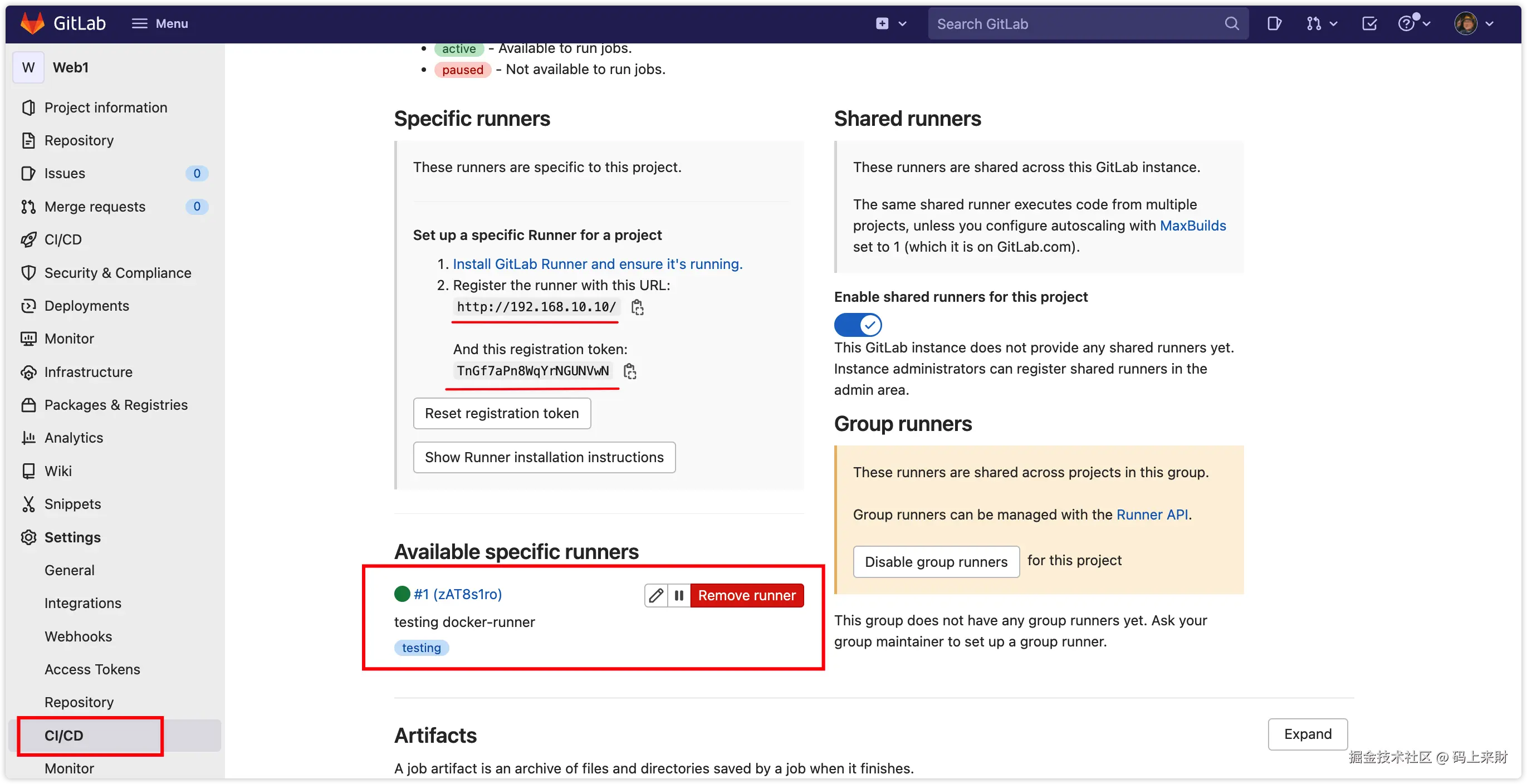Viewport: 1527px width, 784px height.
Task: Click Remove runner button
Action: [x=746, y=595]
